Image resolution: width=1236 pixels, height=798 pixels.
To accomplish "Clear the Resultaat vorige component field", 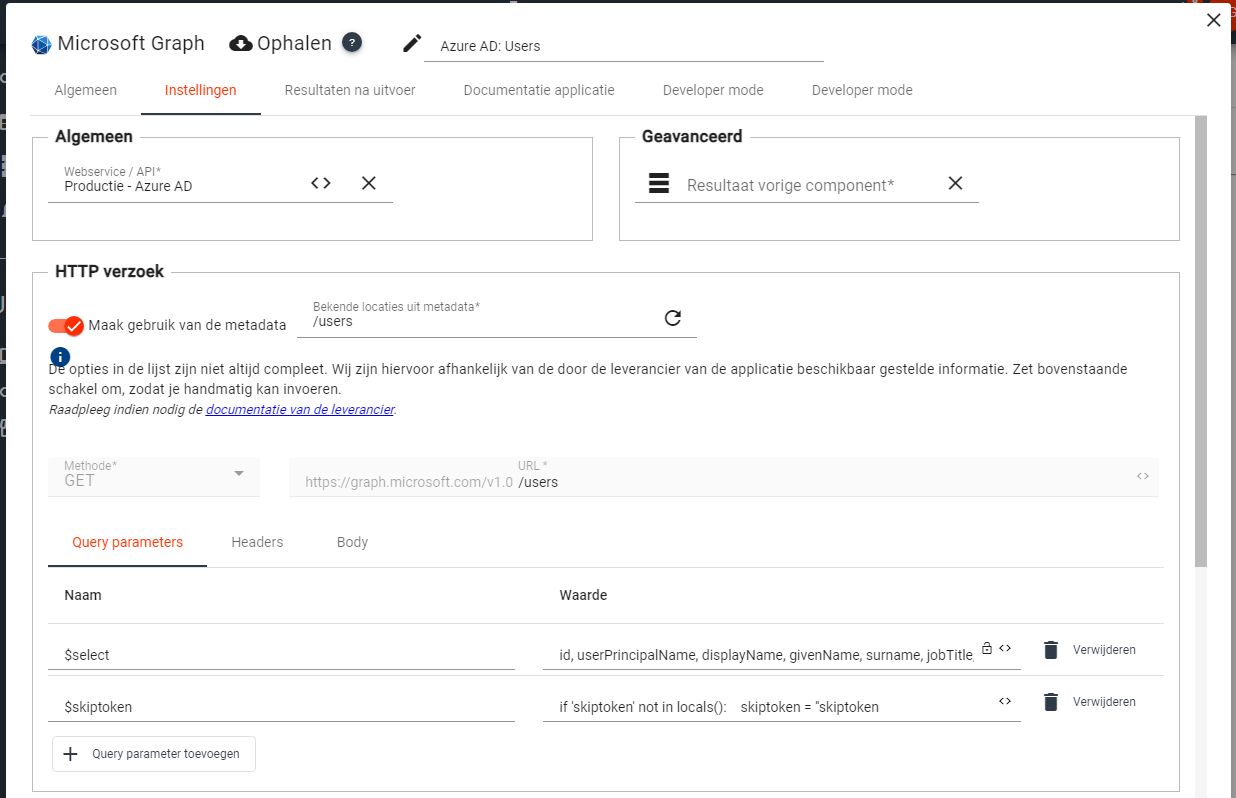I will click(x=955, y=183).
